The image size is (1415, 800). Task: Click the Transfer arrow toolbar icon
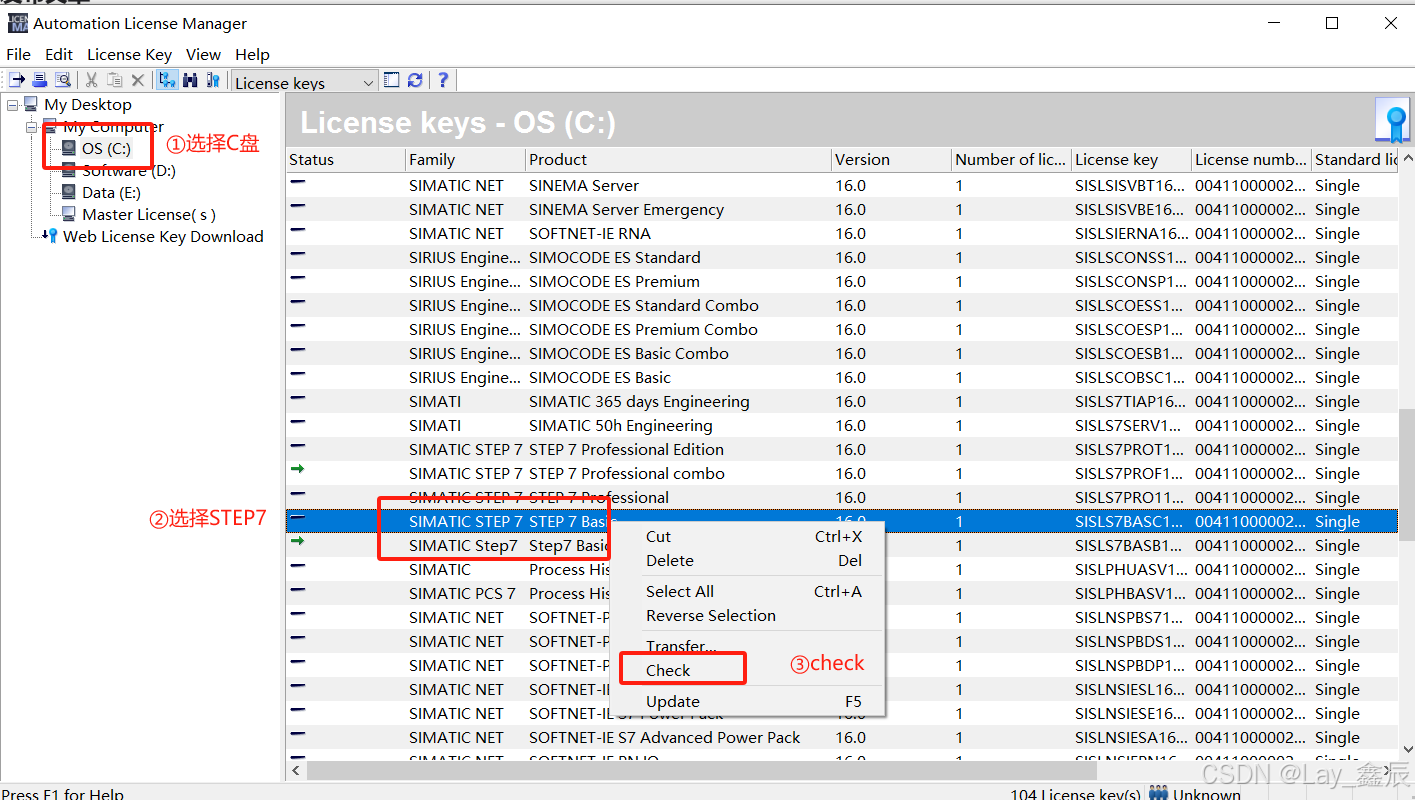[x=18, y=80]
